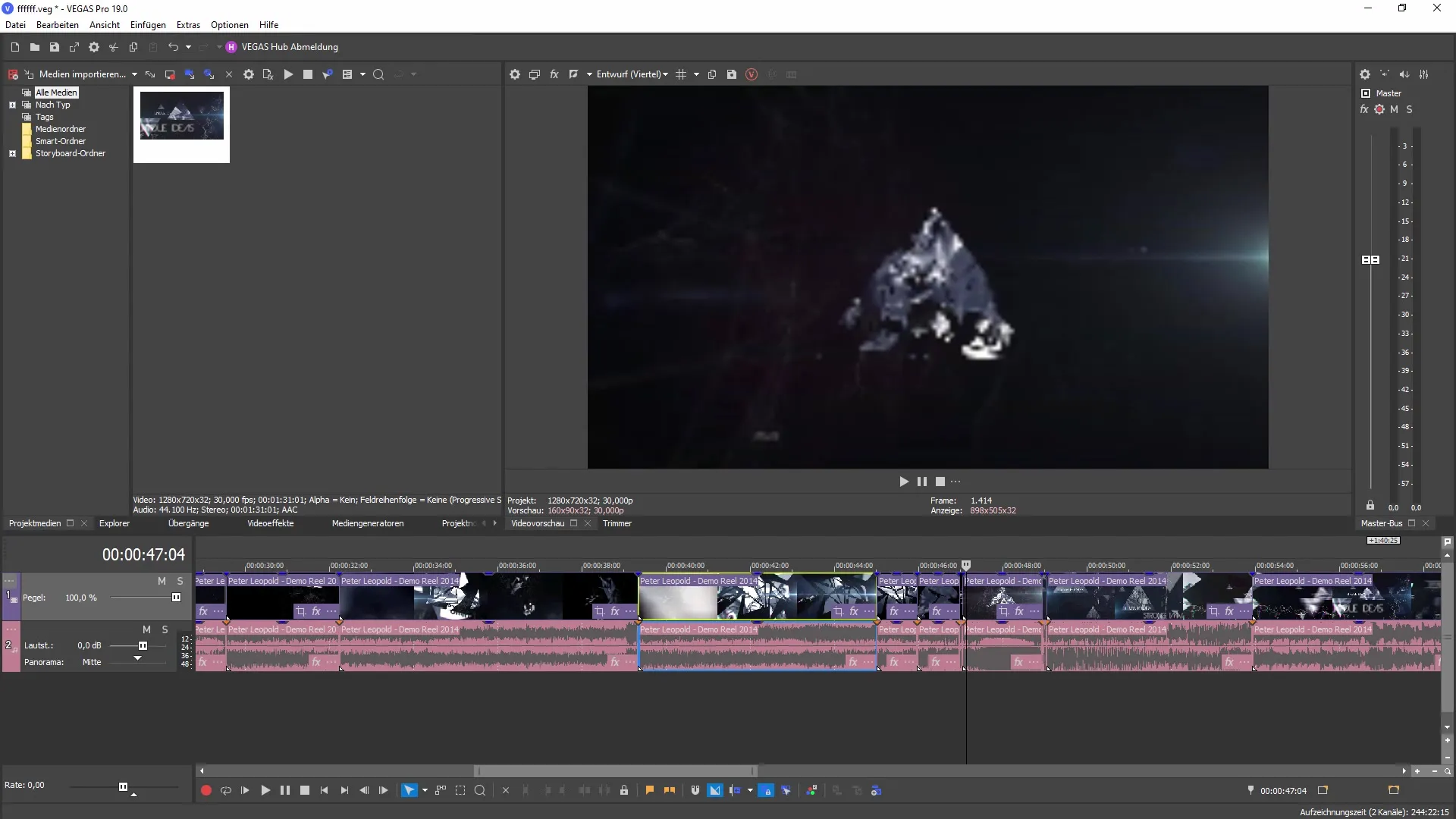Image resolution: width=1456 pixels, height=819 pixels.
Task: Create a new project via the blank-page icon
Action: pos(15,47)
